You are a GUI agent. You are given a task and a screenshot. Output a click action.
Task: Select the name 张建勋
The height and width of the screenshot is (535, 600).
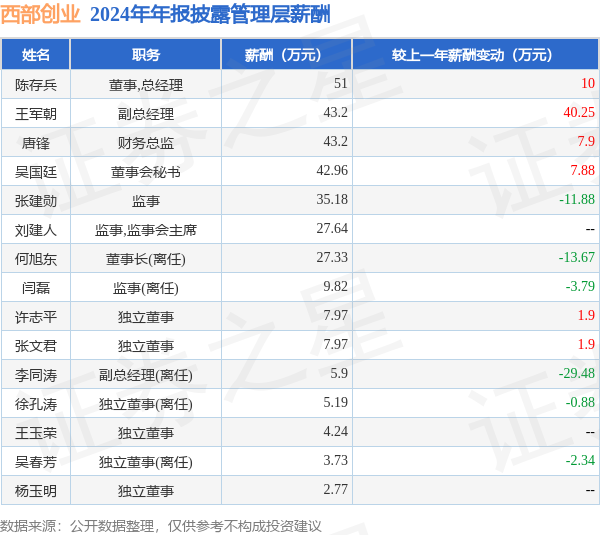point(36,201)
